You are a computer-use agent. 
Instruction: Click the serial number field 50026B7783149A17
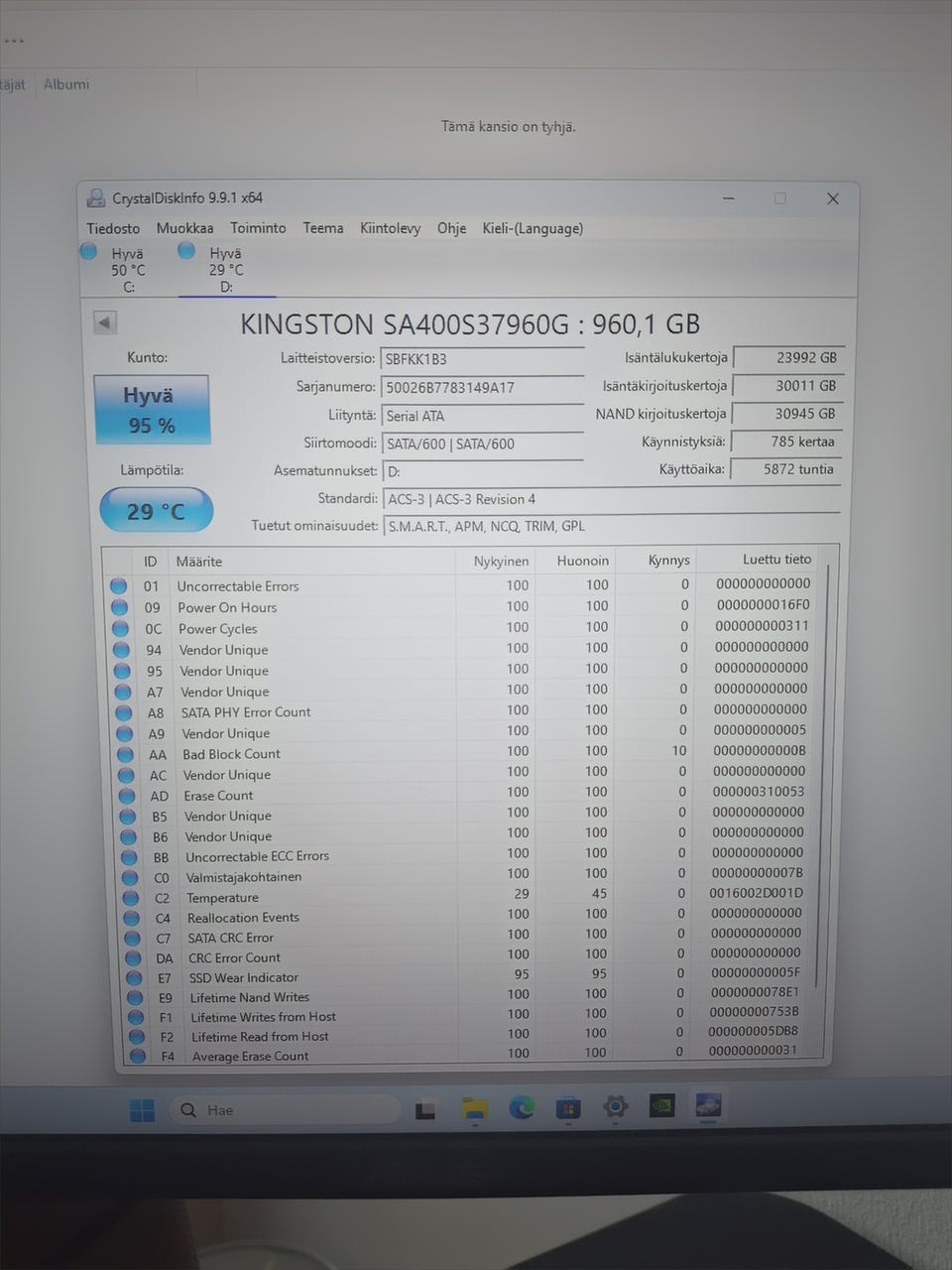pos(482,388)
